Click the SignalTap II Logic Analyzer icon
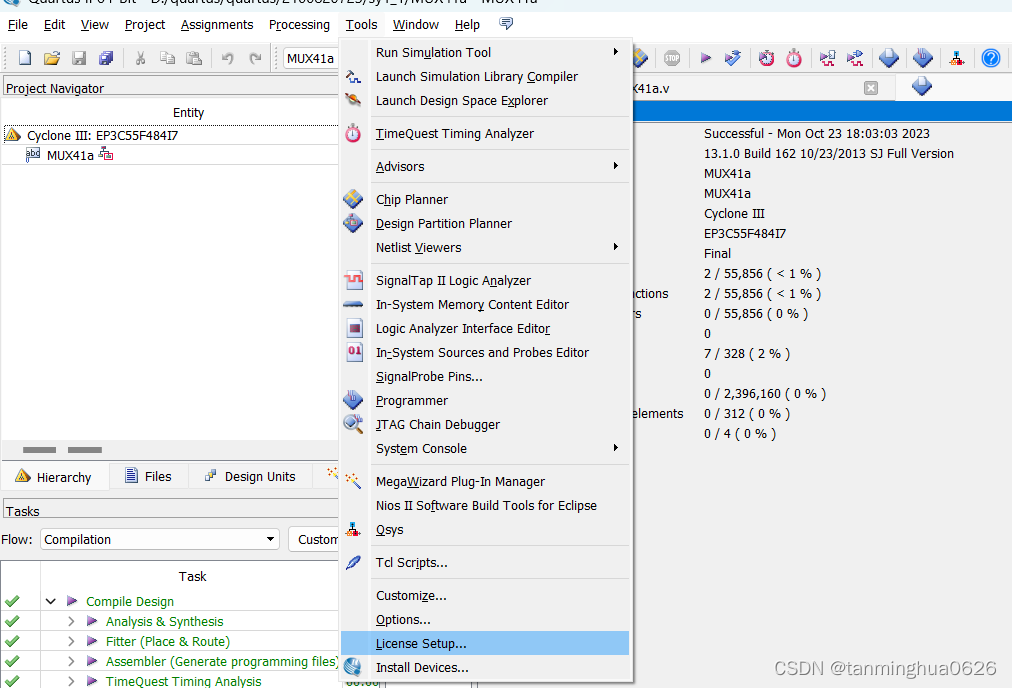This screenshot has width=1012, height=688. pyautogui.click(x=354, y=280)
